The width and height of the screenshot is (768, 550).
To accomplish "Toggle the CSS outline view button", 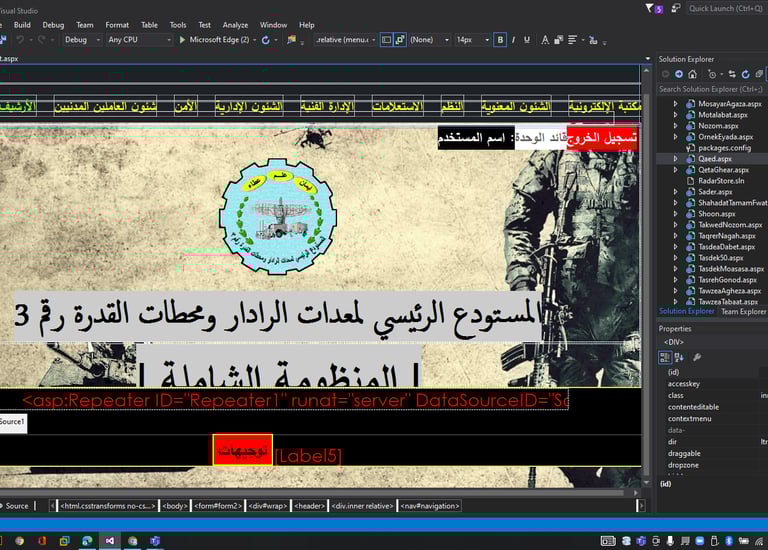I will pos(386,40).
